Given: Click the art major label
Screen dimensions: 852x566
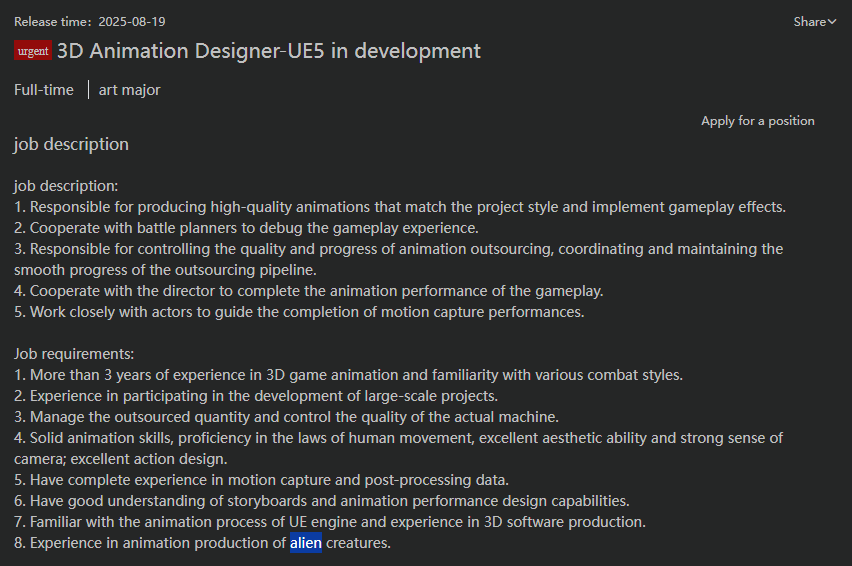Looking at the screenshot, I should click(129, 90).
